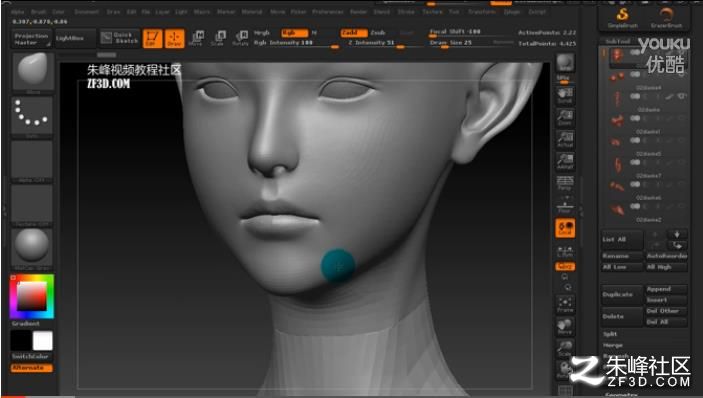Toggle the Zadd sculpt mode
The height and width of the screenshot is (398, 703).
[x=354, y=33]
